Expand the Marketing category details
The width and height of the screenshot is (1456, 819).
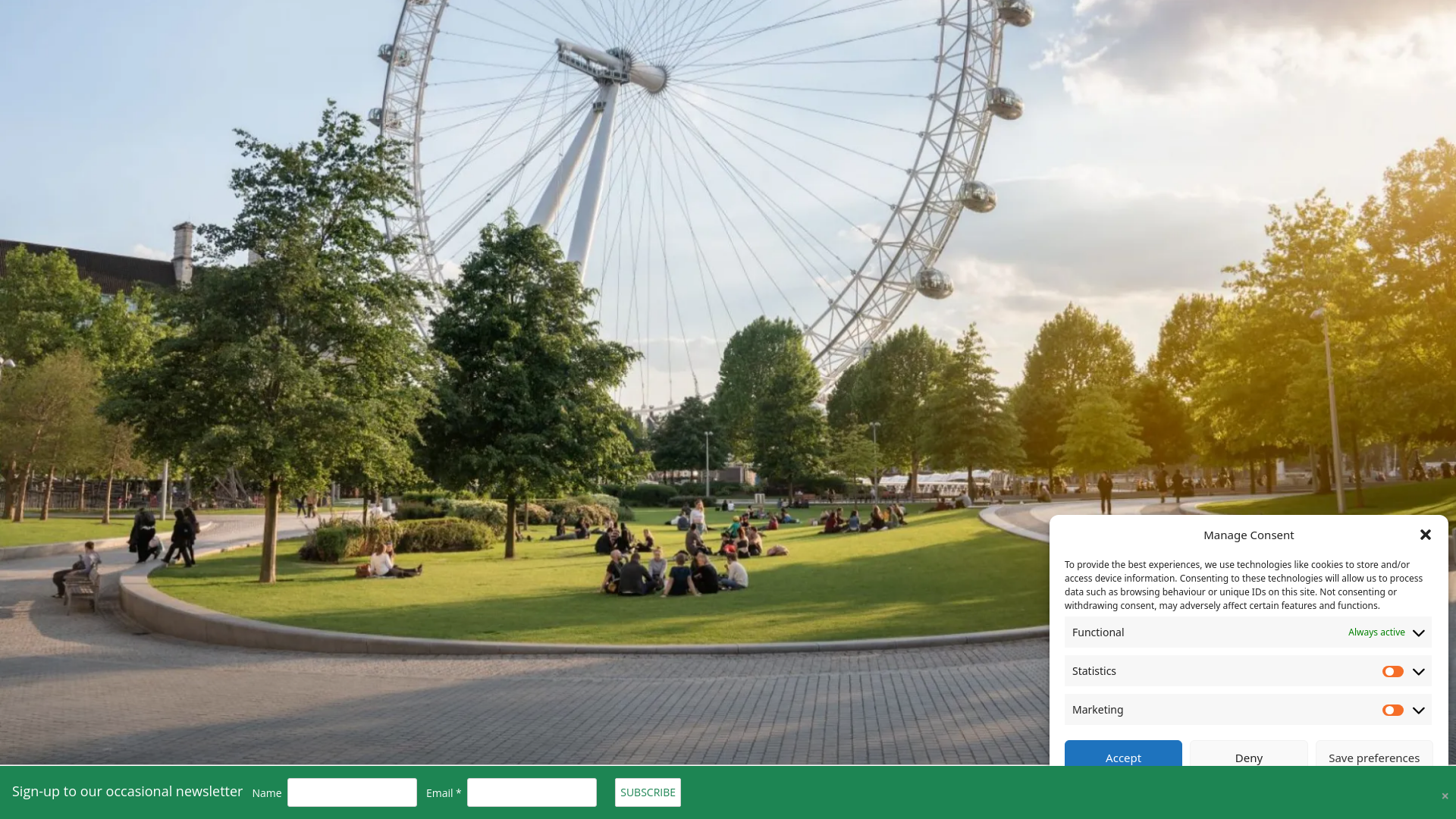(x=1418, y=710)
